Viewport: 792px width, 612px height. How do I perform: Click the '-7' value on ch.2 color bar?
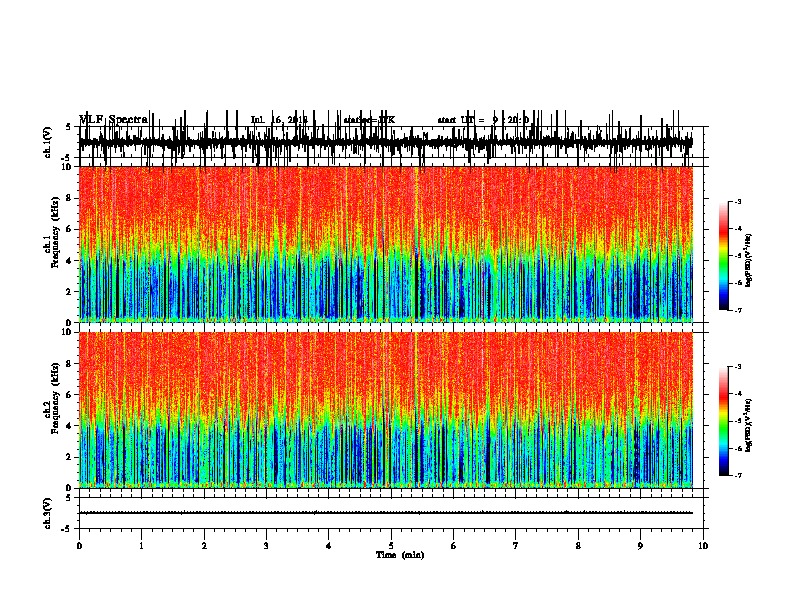[738, 475]
